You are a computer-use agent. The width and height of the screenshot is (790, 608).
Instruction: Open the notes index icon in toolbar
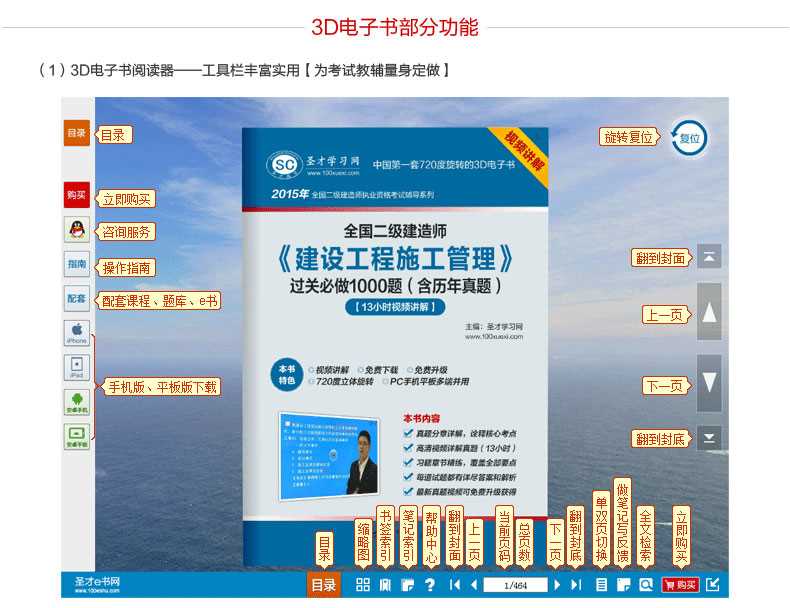point(407,585)
